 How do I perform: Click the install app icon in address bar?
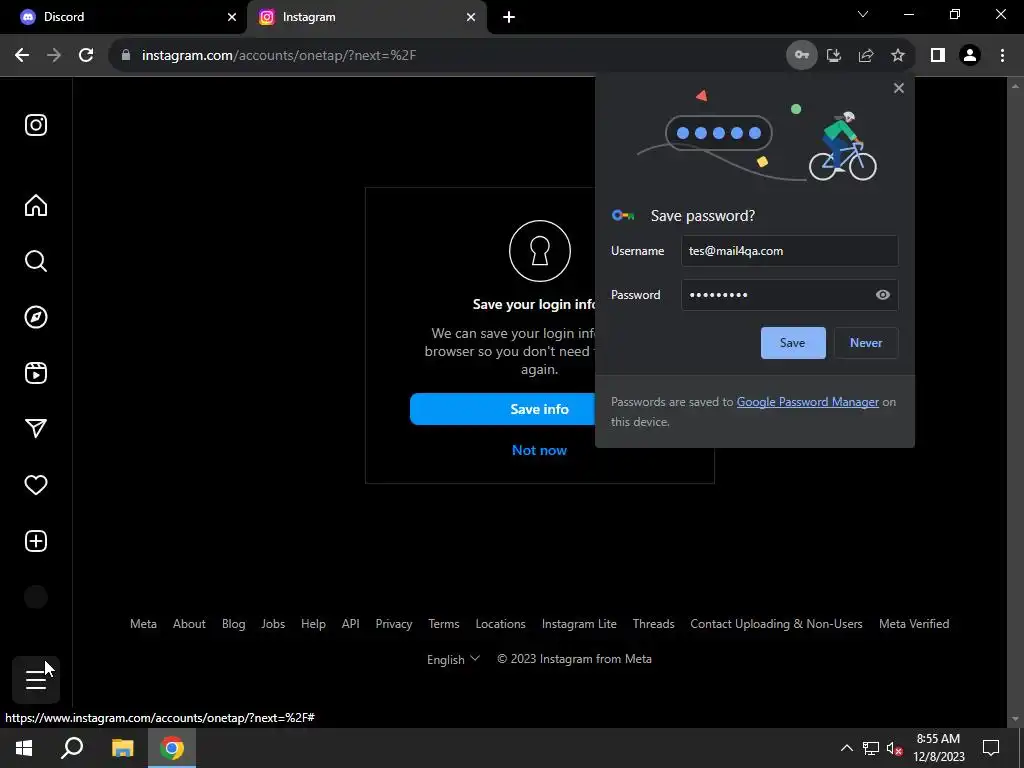point(833,55)
